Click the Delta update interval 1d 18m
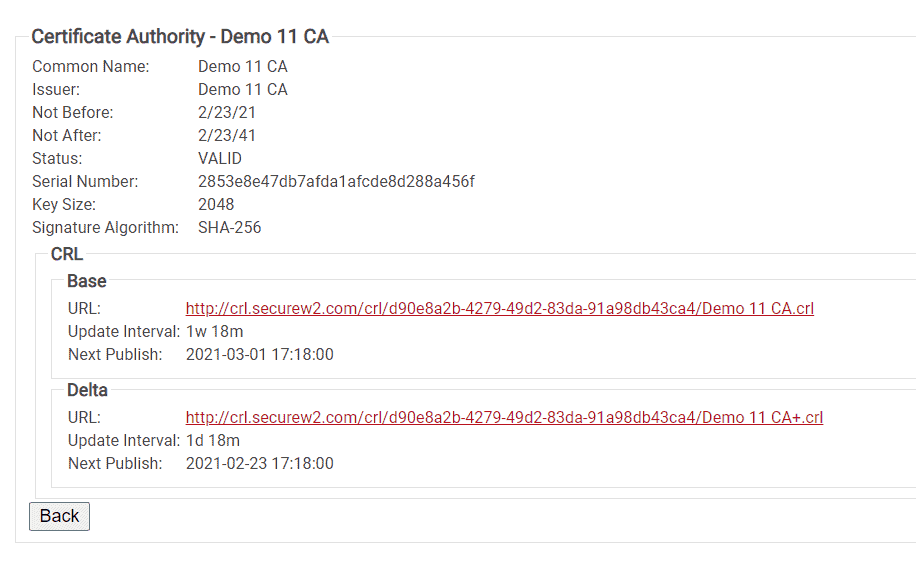The image size is (916, 572). 213,441
